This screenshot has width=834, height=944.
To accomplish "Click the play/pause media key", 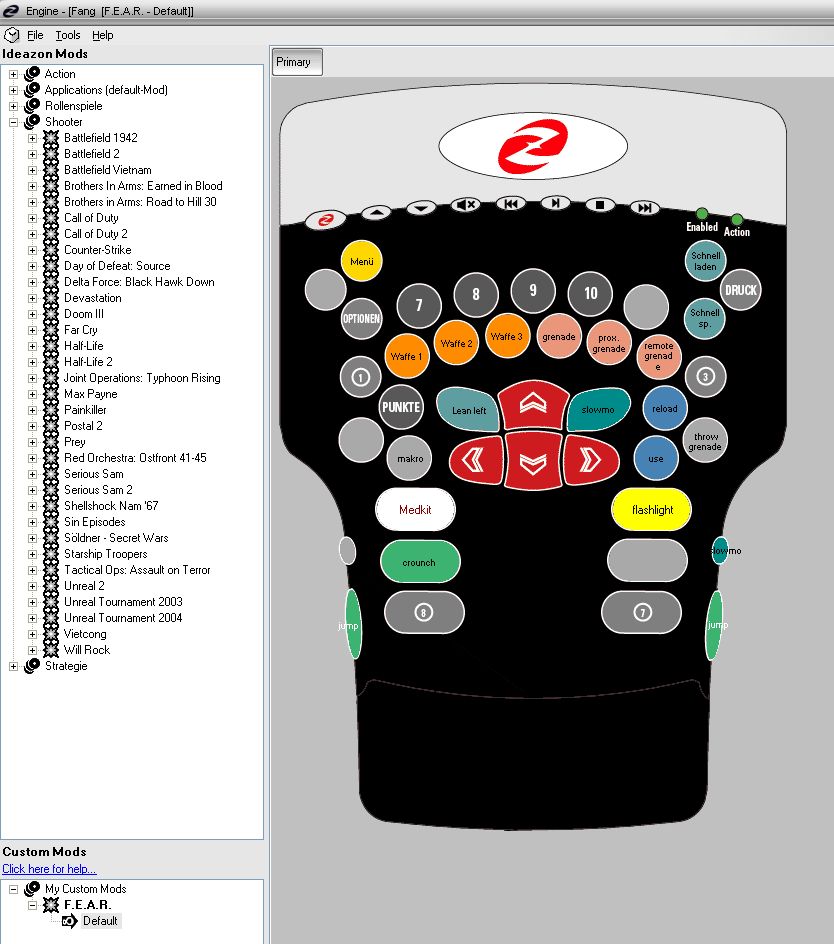I will click(x=555, y=203).
